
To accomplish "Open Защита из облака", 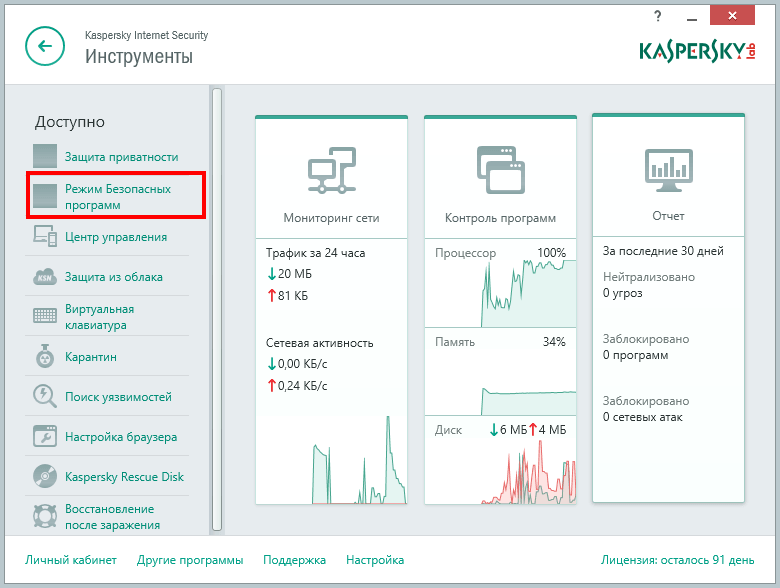I will tap(113, 277).
